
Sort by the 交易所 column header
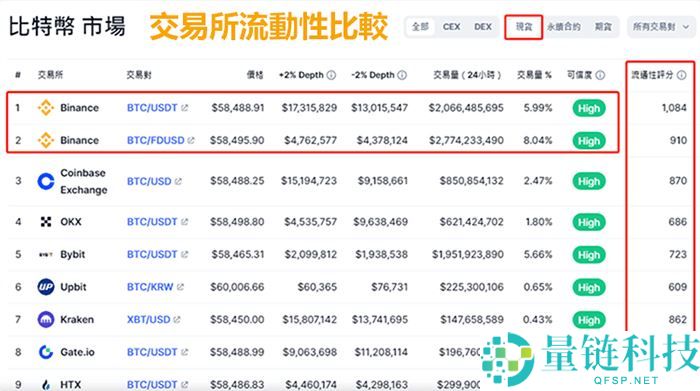[x=50, y=75]
